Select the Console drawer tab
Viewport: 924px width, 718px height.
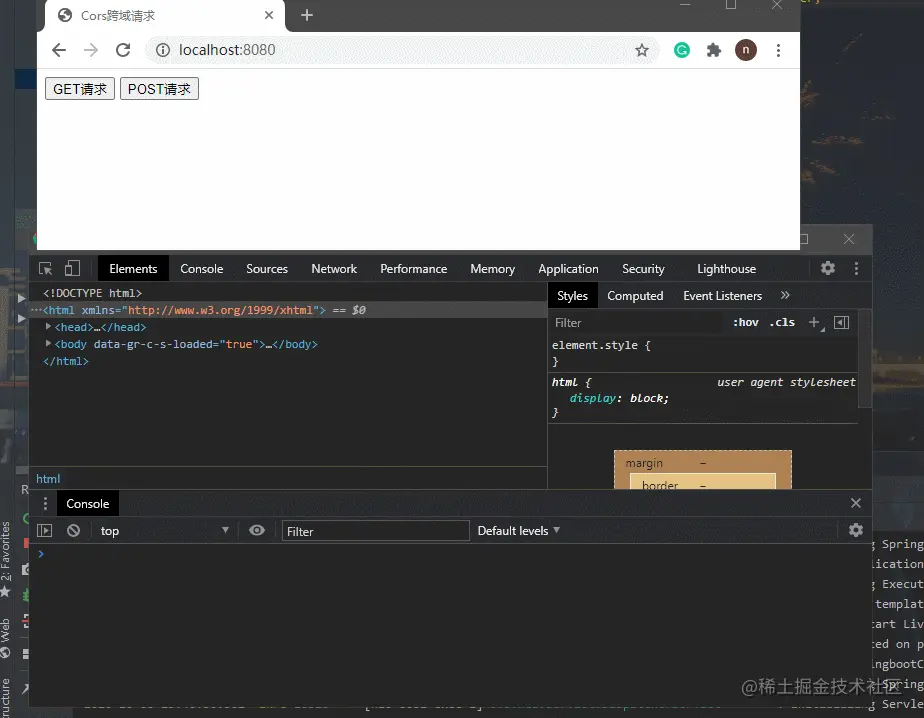[88, 504]
